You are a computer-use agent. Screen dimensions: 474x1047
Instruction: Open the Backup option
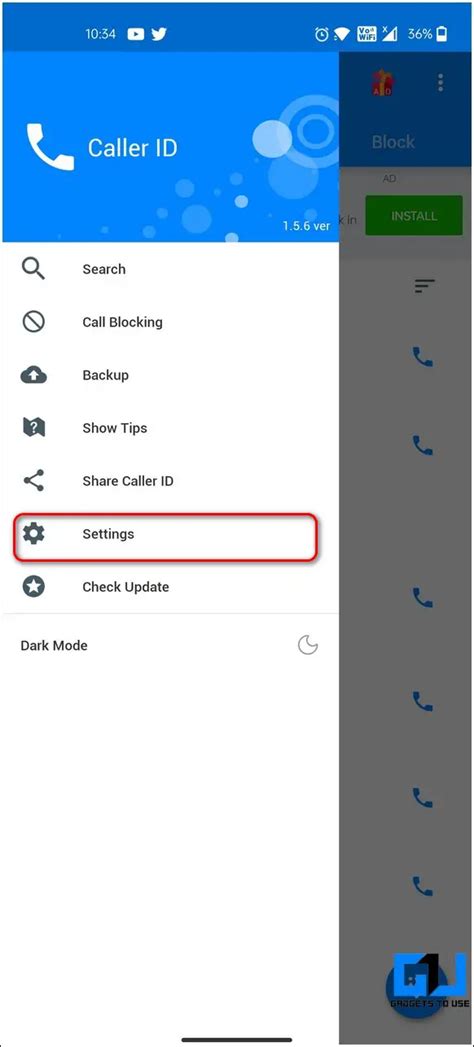pyautogui.click(x=170, y=375)
